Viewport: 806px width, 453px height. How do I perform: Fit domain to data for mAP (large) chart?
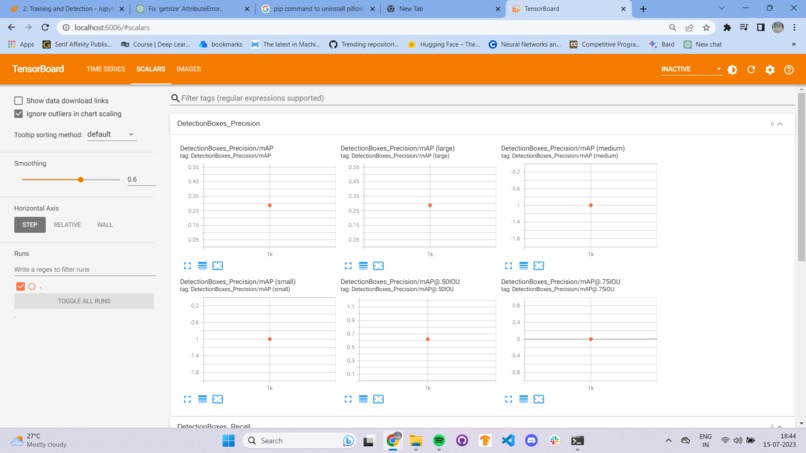coord(378,265)
